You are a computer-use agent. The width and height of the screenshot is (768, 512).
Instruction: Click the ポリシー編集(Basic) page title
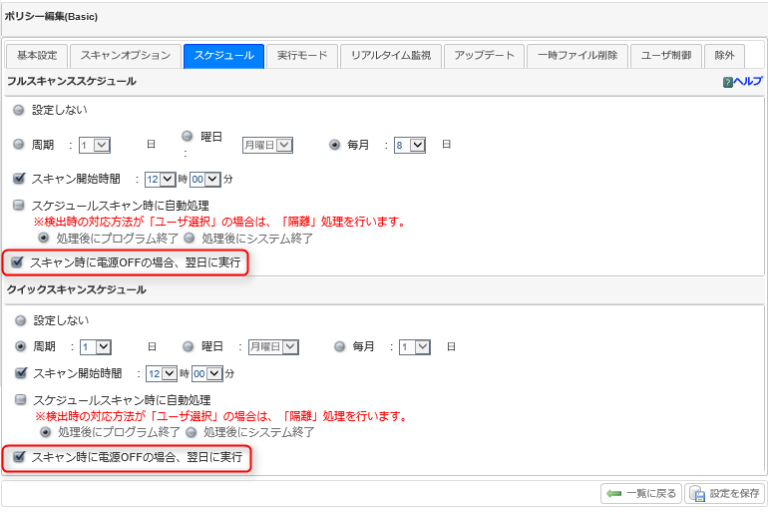click(51, 17)
